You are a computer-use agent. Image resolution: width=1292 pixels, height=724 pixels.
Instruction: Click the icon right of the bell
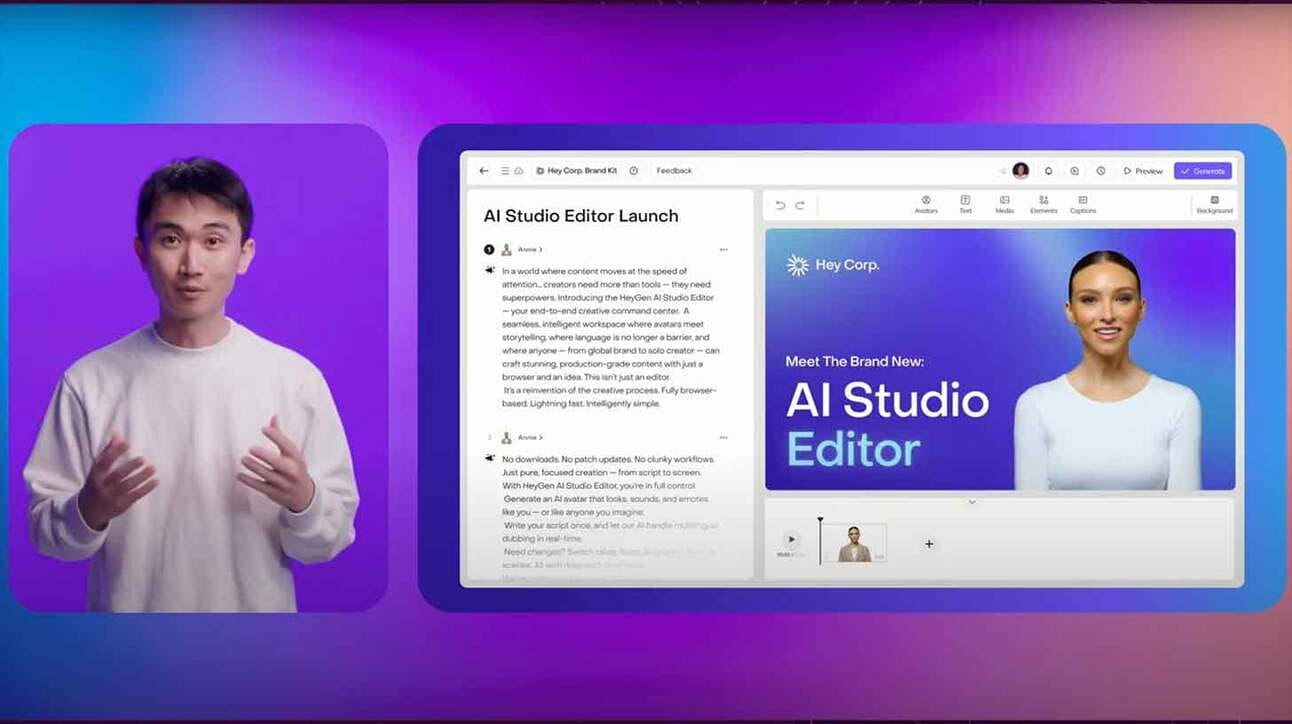(1075, 171)
